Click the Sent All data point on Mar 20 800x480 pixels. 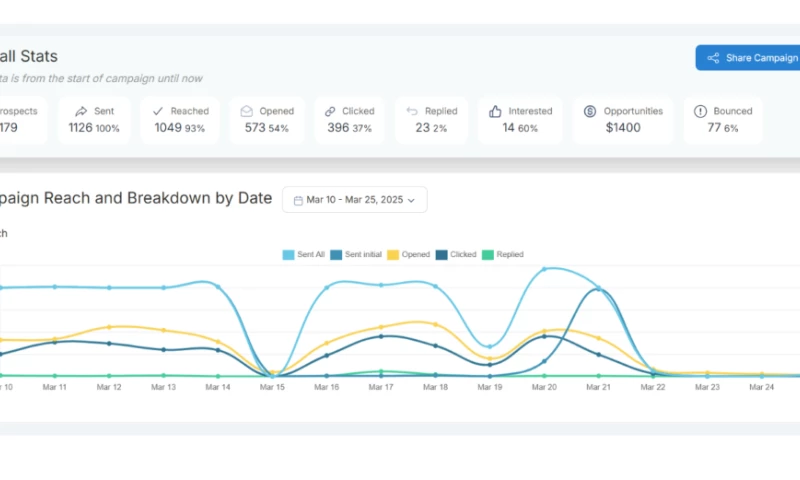pyautogui.click(x=544, y=269)
